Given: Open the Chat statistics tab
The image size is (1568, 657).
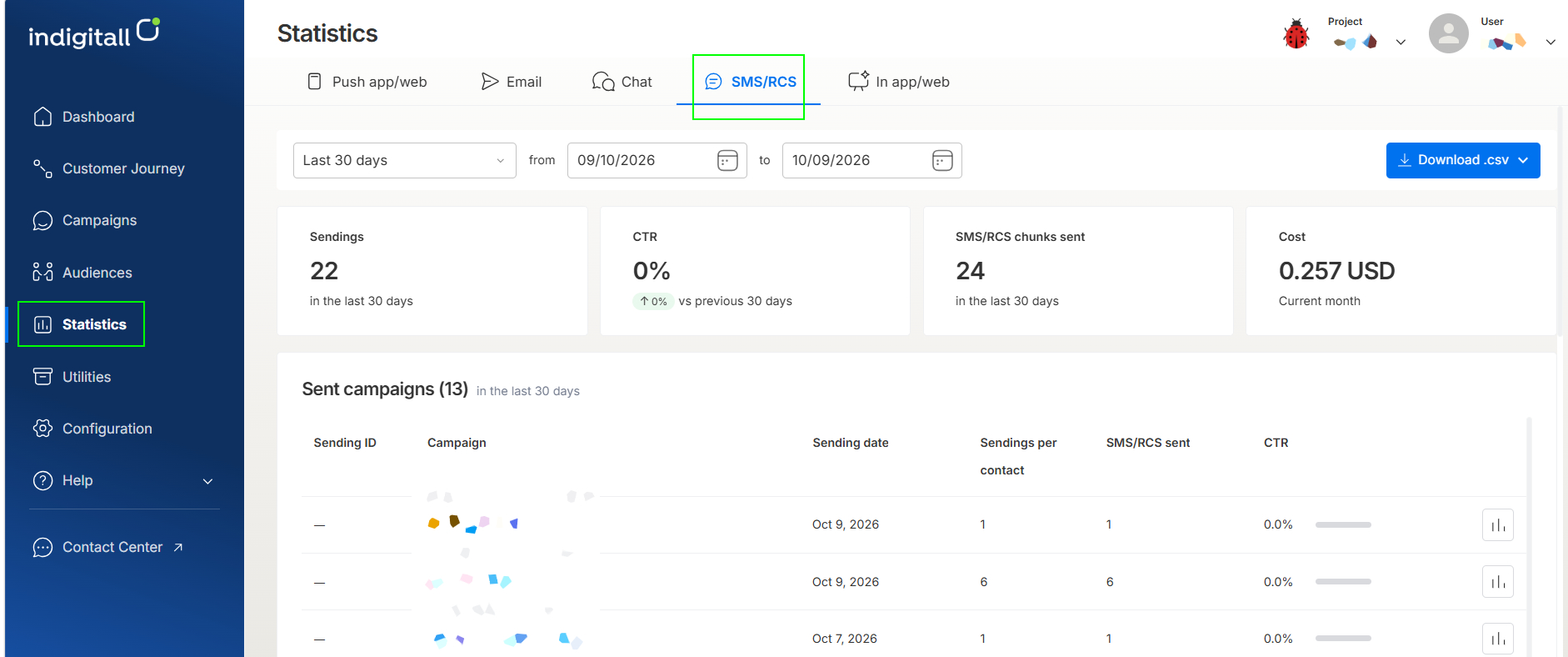Looking at the screenshot, I should tap(622, 82).
